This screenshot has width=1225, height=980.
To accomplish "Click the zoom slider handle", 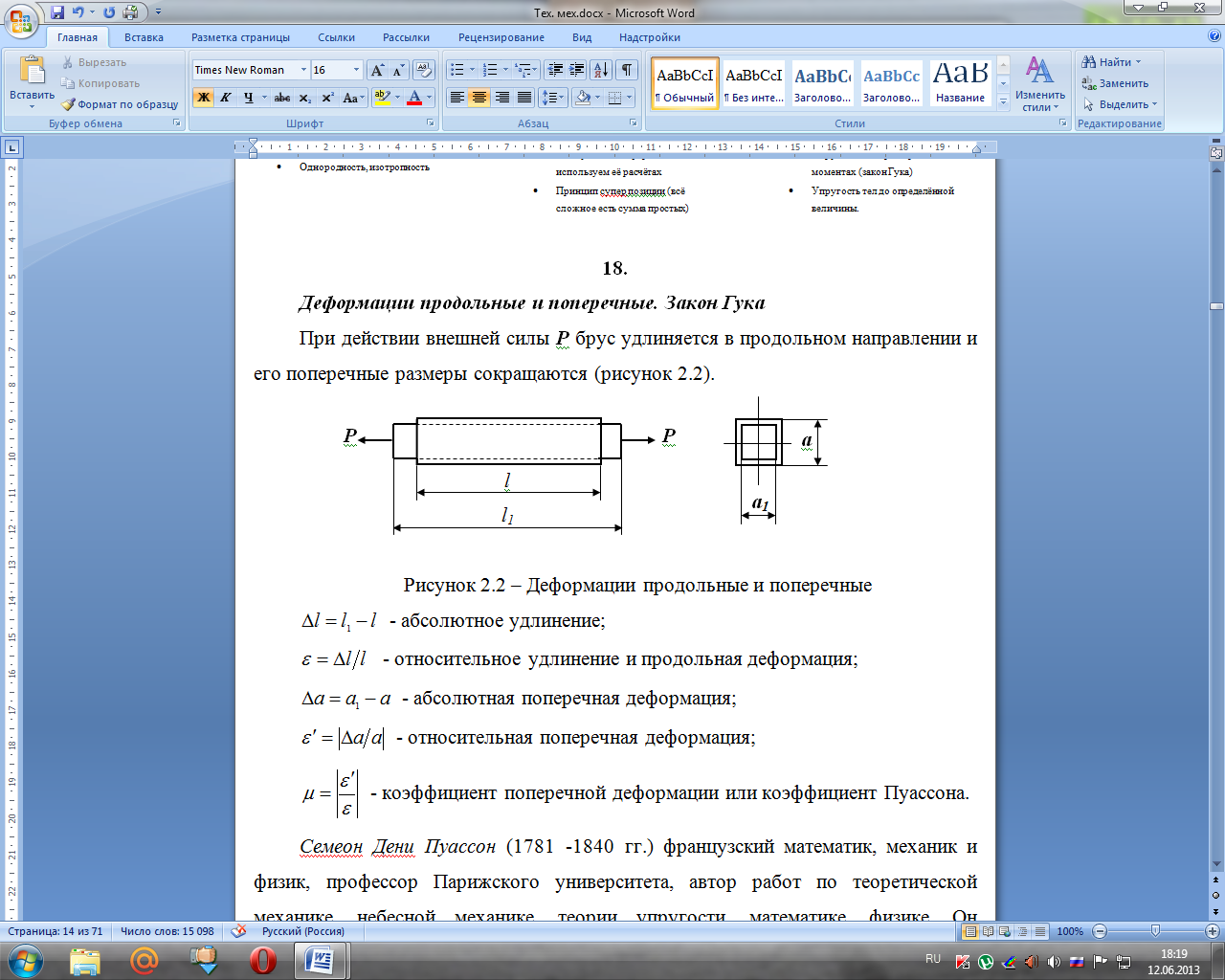I will coord(1155,931).
